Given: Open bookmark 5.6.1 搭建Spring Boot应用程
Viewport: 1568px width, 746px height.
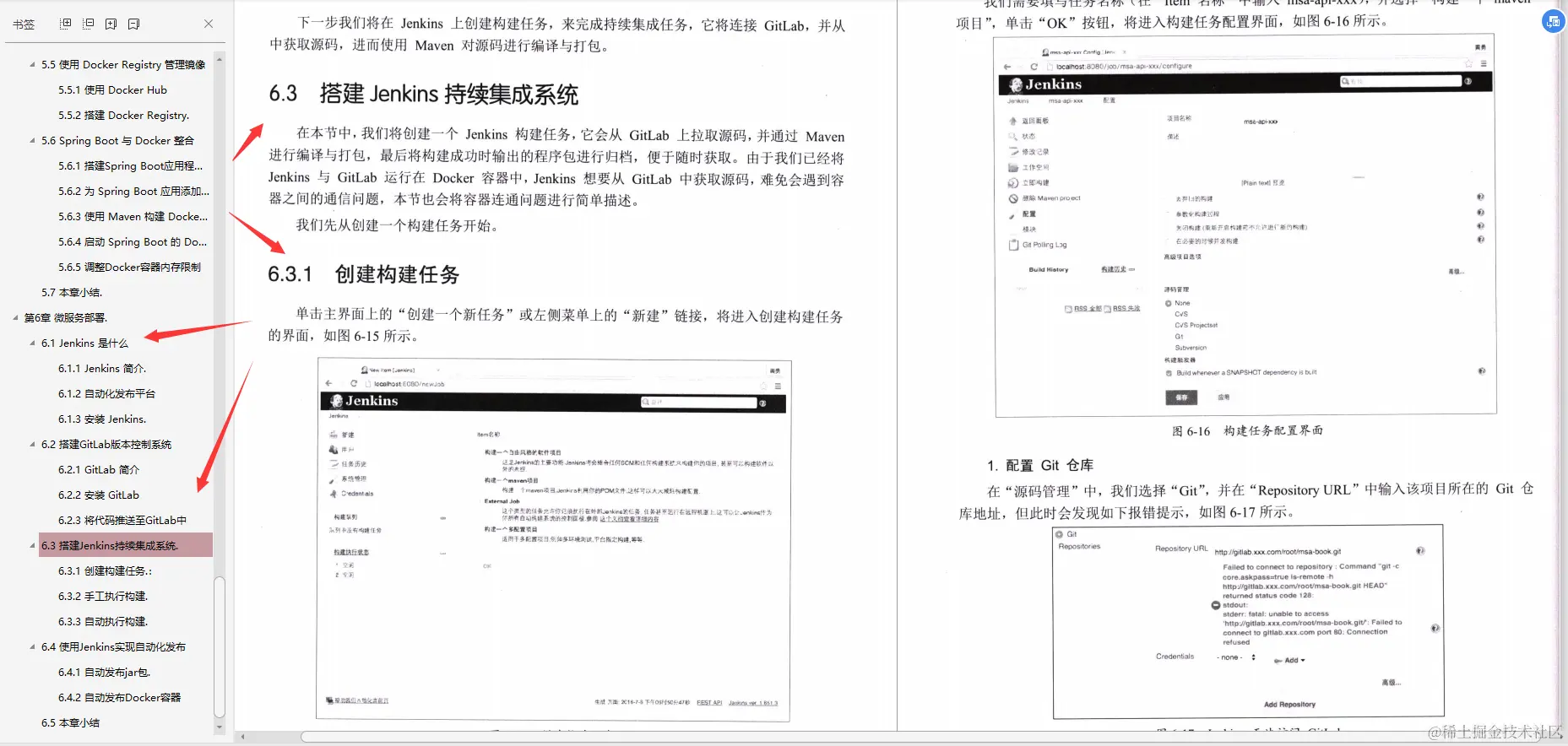Looking at the screenshot, I should pyautogui.click(x=131, y=166).
